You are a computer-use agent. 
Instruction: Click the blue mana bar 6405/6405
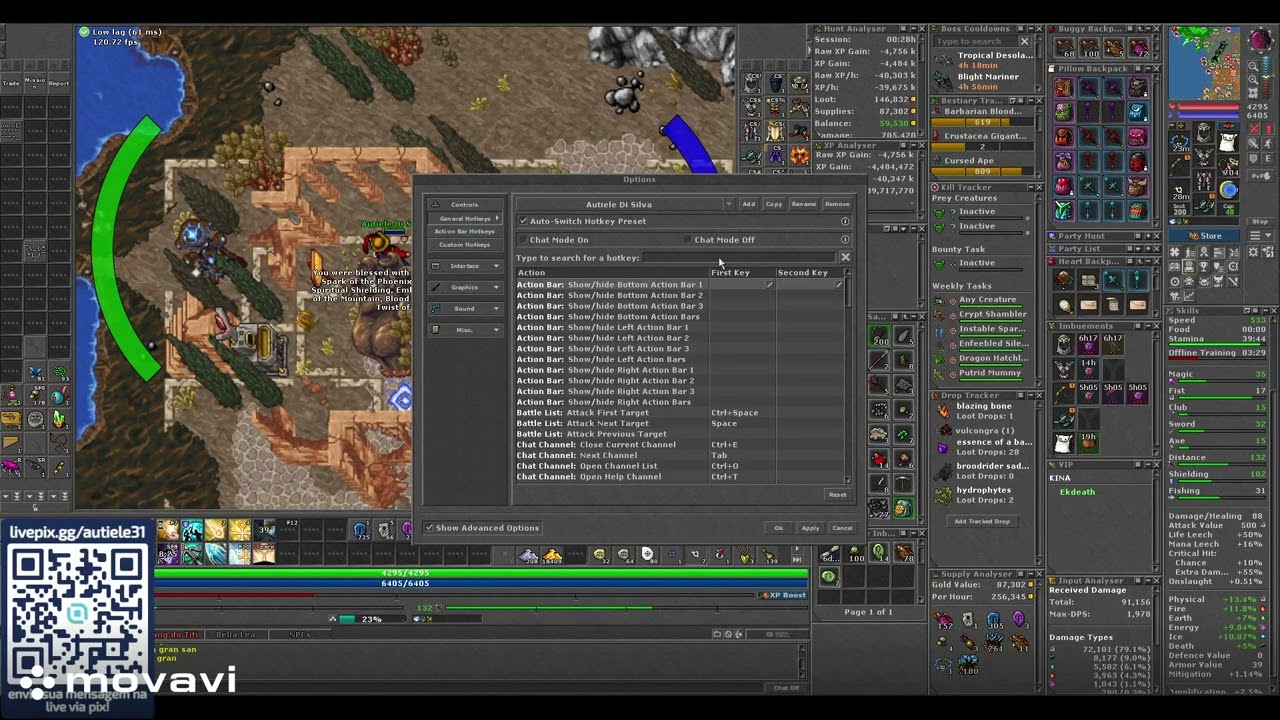tap(480, 583)
